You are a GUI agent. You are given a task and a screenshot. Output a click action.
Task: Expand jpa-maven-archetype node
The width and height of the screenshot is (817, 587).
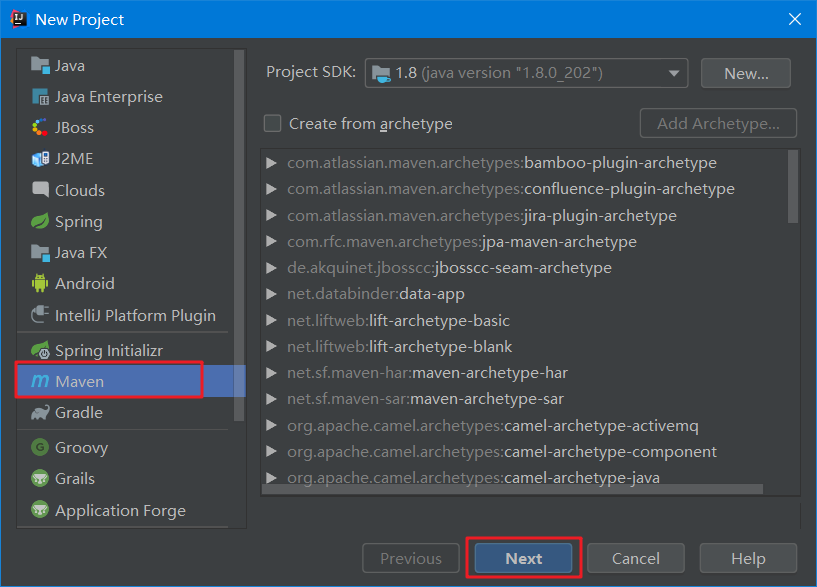click(x=271, y=242)
